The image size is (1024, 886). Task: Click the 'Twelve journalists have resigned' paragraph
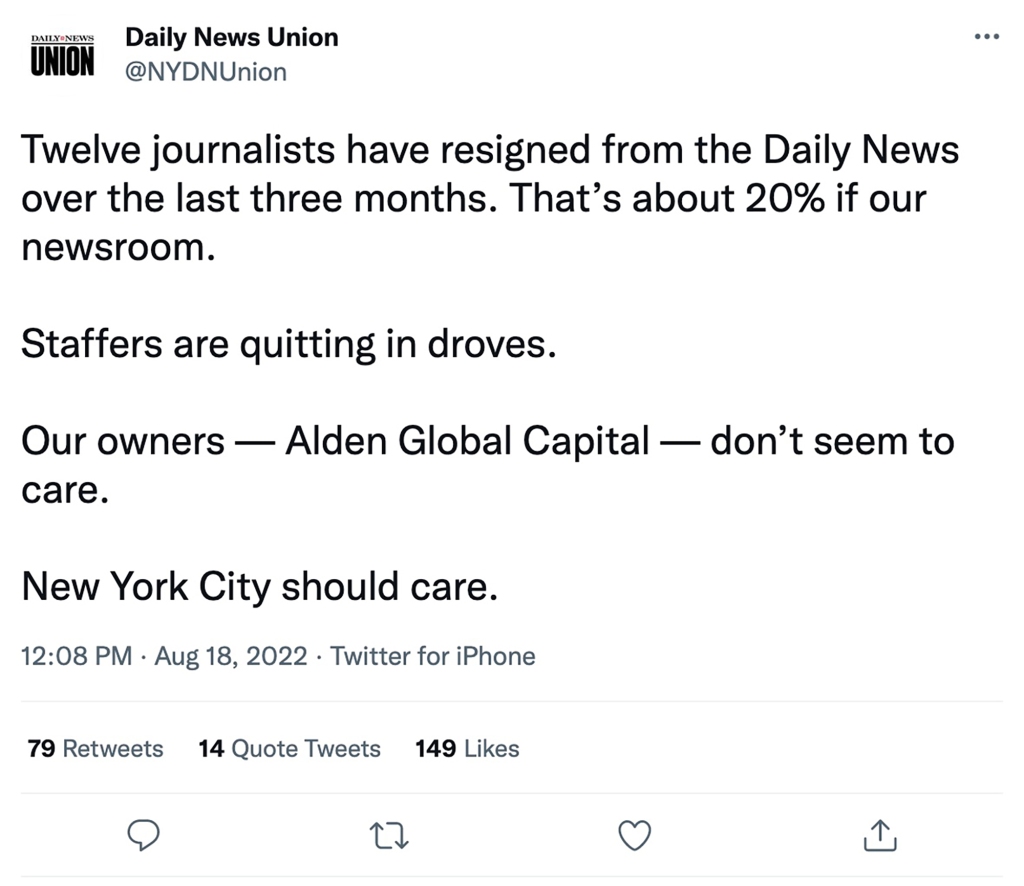click(x=489, y=152)
